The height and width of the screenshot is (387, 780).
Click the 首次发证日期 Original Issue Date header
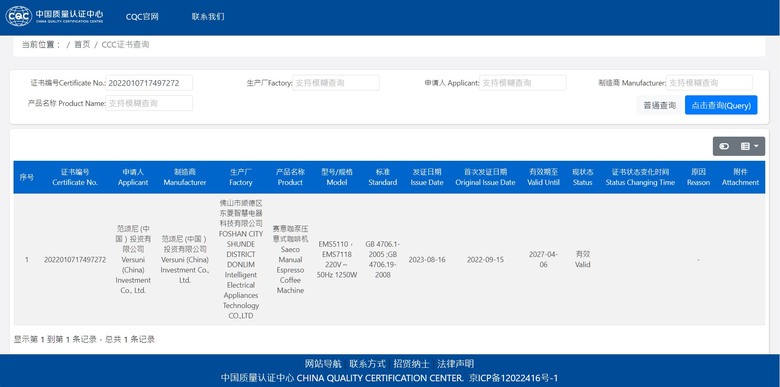tap(485, 177)
